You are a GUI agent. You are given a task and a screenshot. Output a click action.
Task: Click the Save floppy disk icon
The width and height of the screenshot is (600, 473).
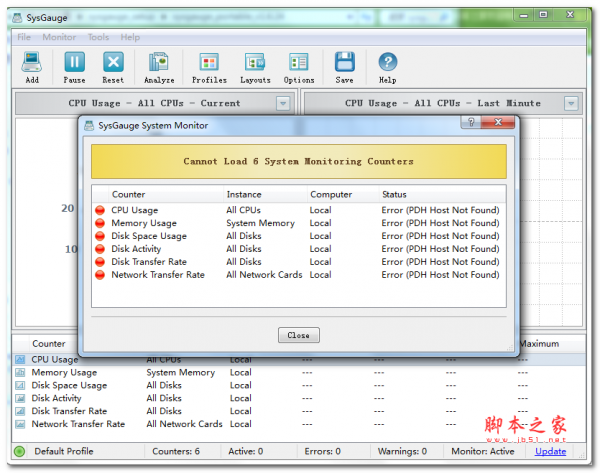click(x=344, y=62)
